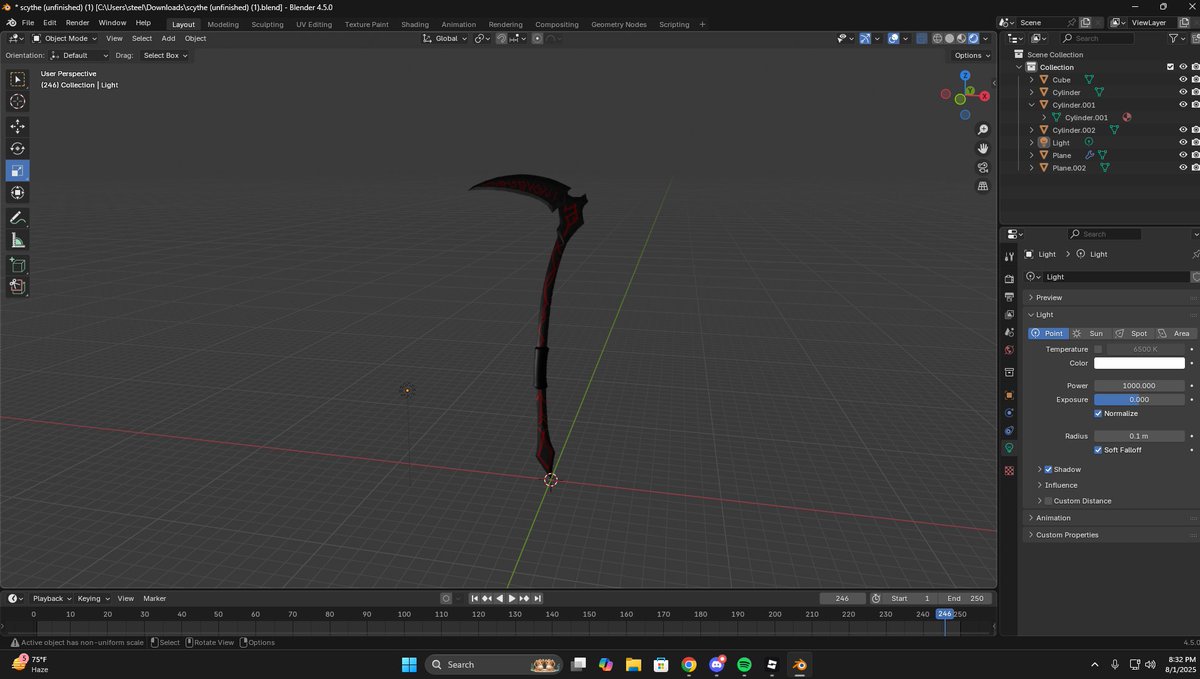Viewport: 1200px width, 679px height.
Task: Expand the Plane.002 outliner entry
Action: pyautogui.click(x=1032, y=168)
